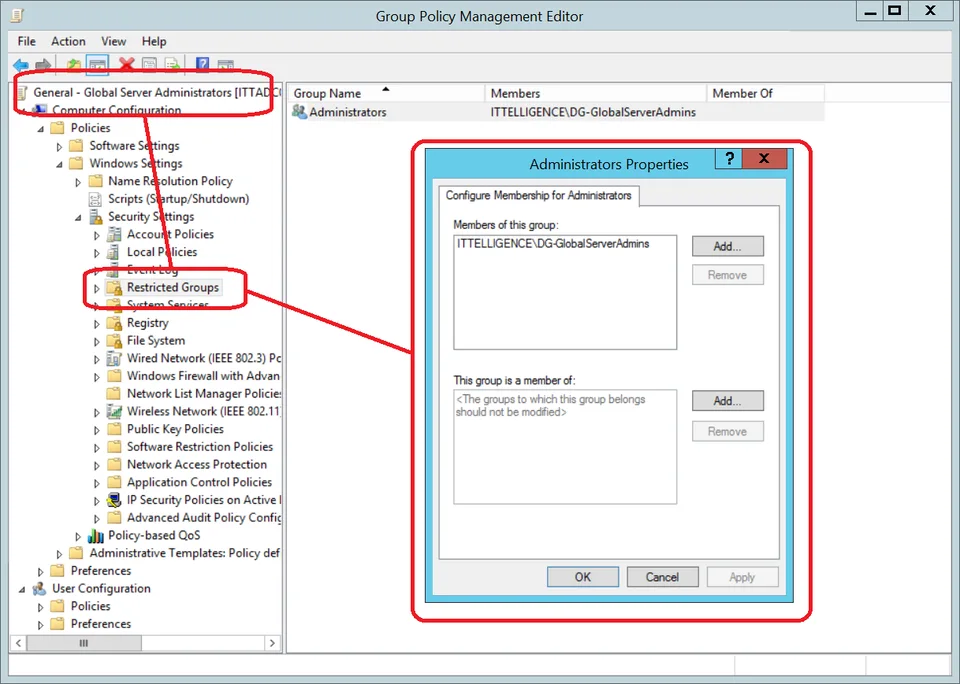The image size is (960, 684).
Task: Click the tree pane's horizontal scrollbar left arrow
Action: [18, 643]
